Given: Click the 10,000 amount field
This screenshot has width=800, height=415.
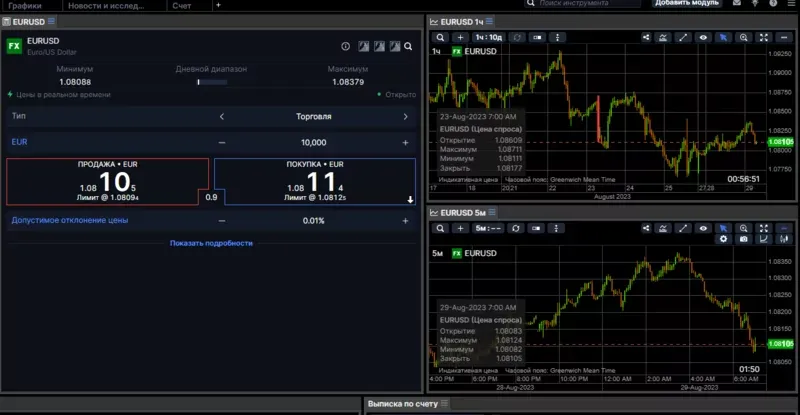Looking at the screenshot, I should (x=313, y=142).
